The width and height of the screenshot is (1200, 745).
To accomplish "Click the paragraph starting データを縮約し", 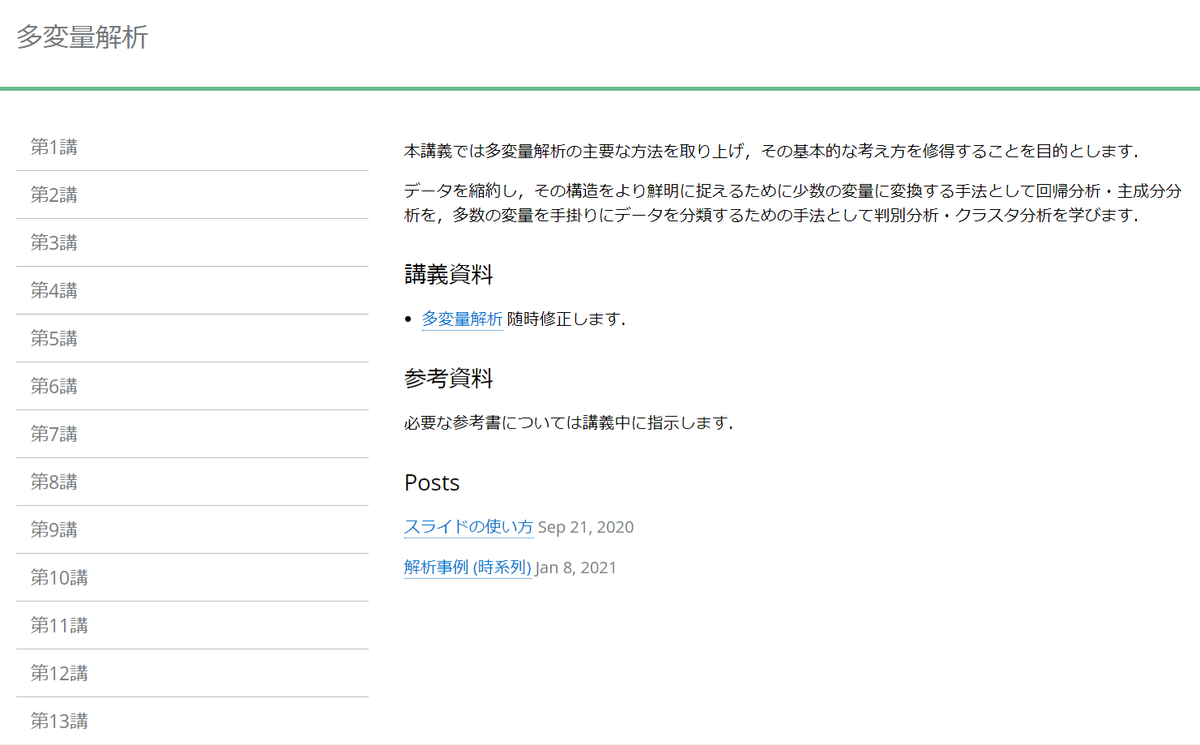I will click(x=794, y=203).
